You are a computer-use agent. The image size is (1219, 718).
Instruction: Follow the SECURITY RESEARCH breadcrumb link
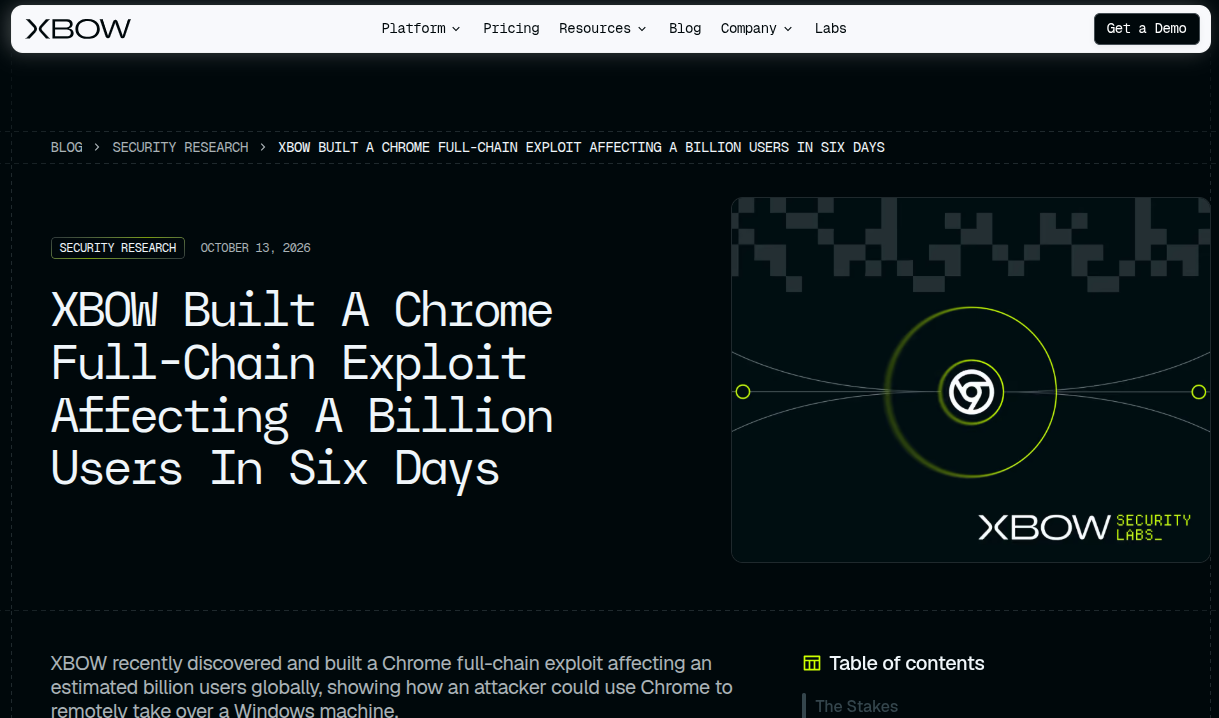[180, 147]
